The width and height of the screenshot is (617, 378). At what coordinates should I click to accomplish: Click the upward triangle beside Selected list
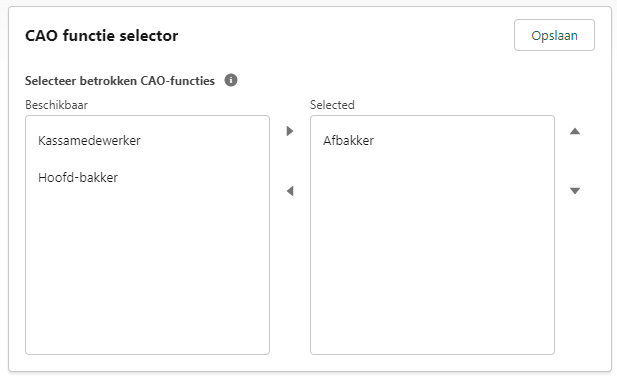575,131
